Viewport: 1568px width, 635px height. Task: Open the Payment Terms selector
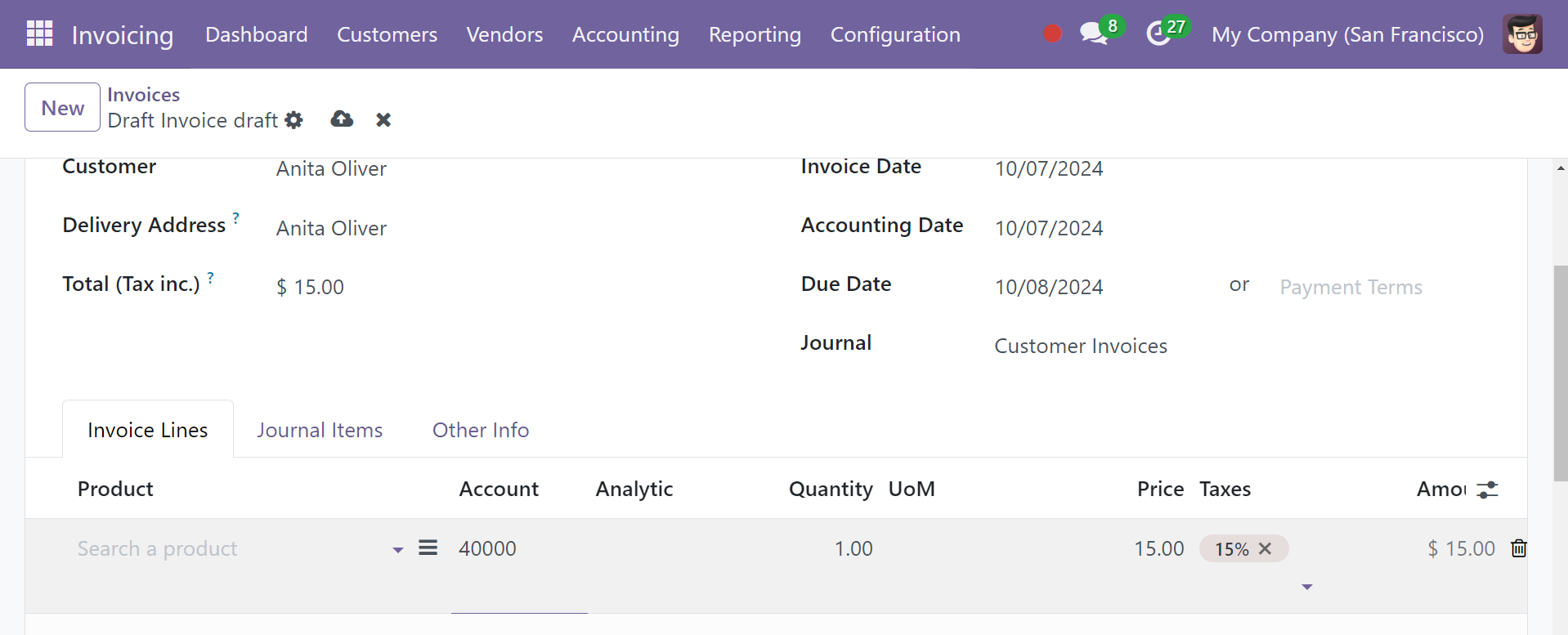click(1351, 287)
